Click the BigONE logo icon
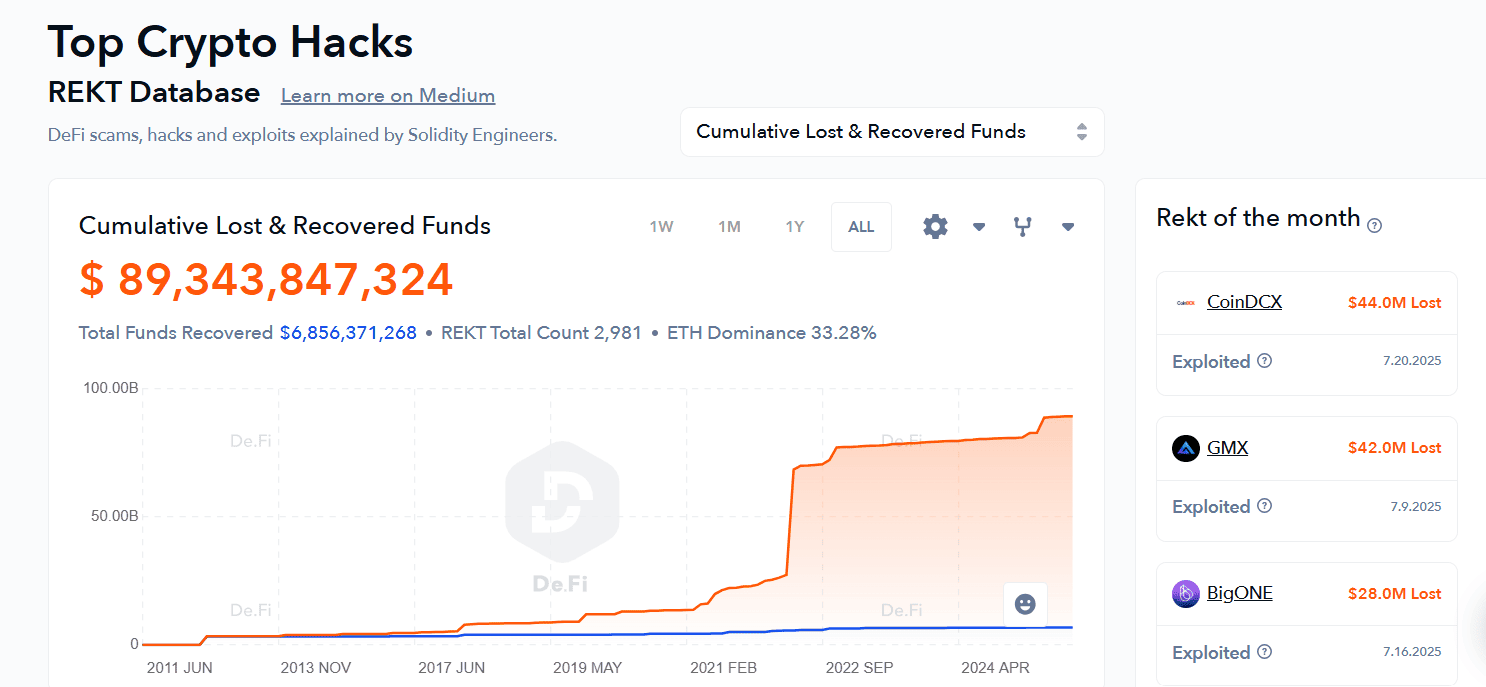Screen dimensions: 1486x687 tap(1186, 594)
